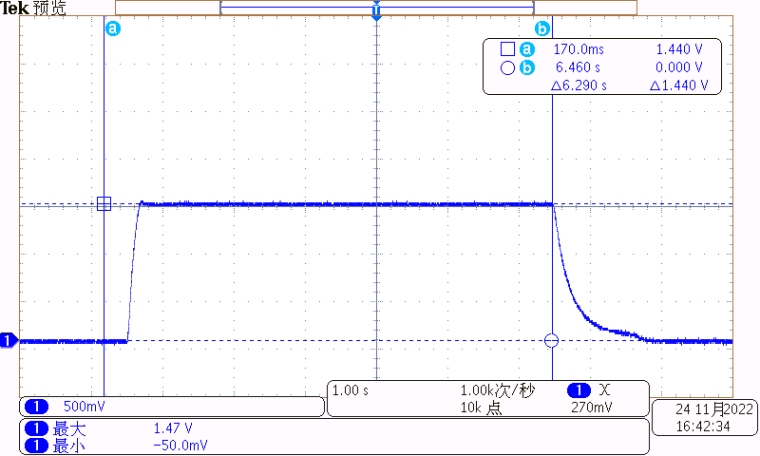
Task: Click the cursor a label at top
Action: tap(112, 29)
